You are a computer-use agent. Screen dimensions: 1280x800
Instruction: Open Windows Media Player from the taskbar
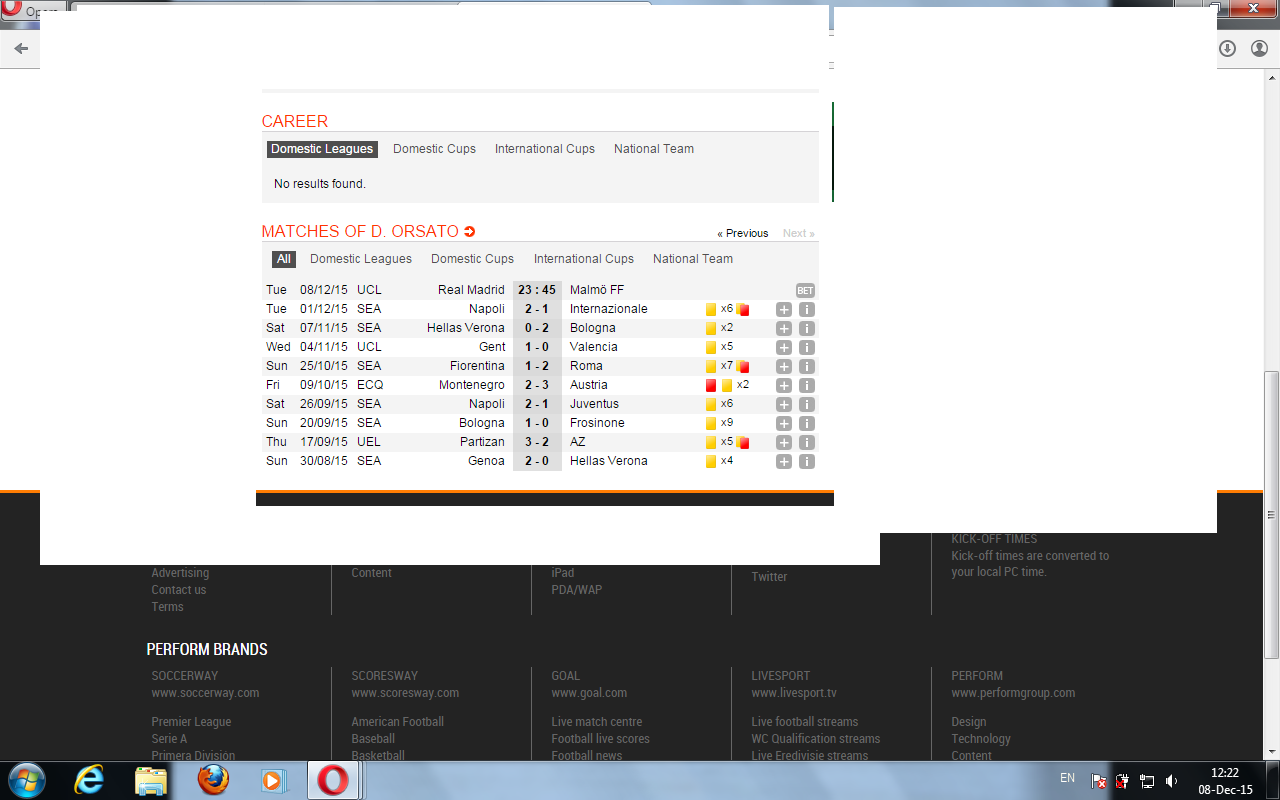272,780
